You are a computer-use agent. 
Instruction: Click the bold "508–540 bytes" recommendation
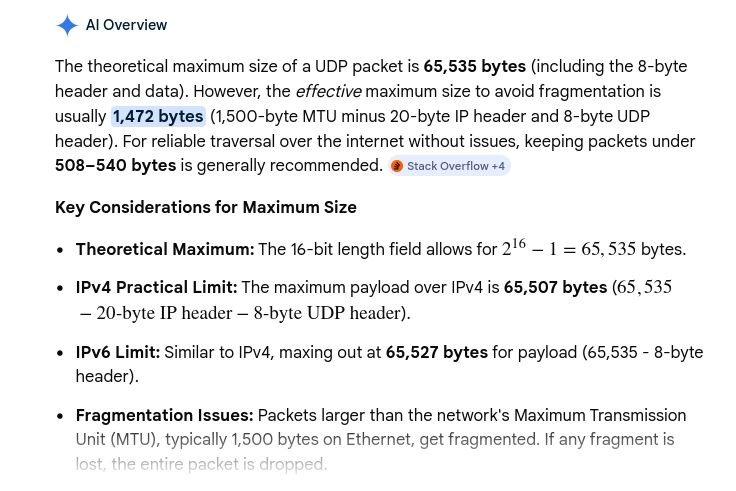click(x=115, y=165)
